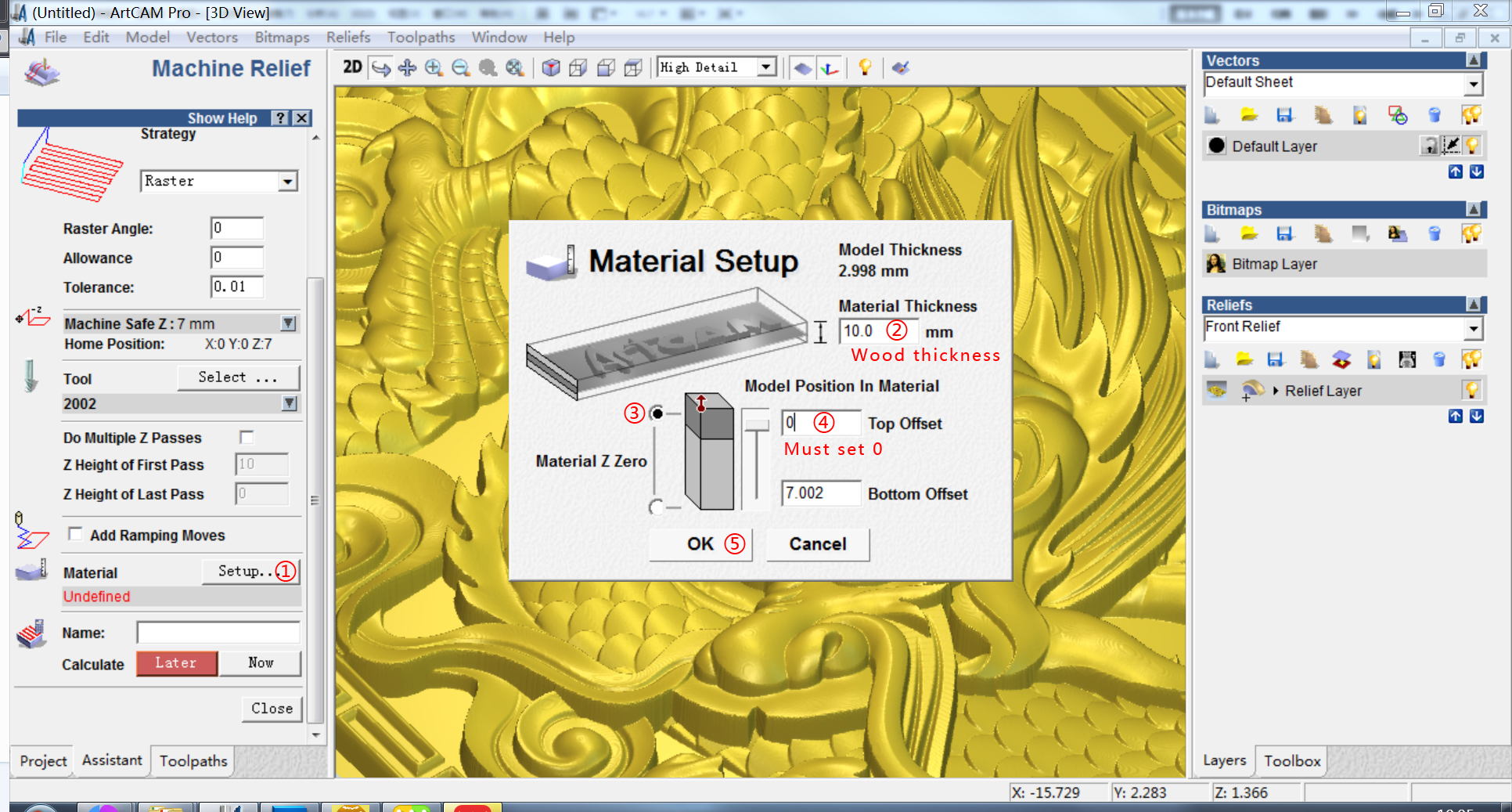Toggle visibility bulb of Default Layer
This screenshot has height=812, width=1512.
1473,145
